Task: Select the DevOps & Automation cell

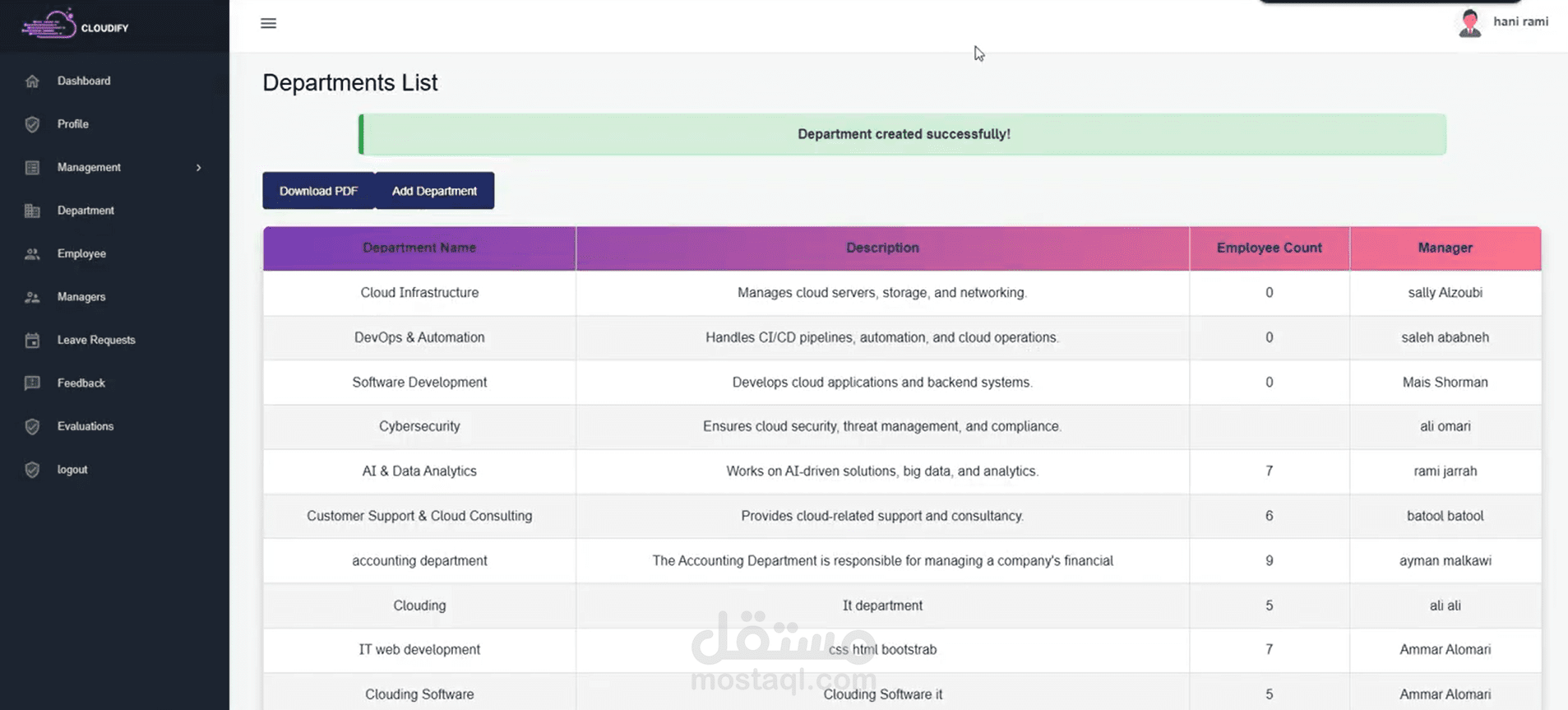Action: (x=419, y=337)
